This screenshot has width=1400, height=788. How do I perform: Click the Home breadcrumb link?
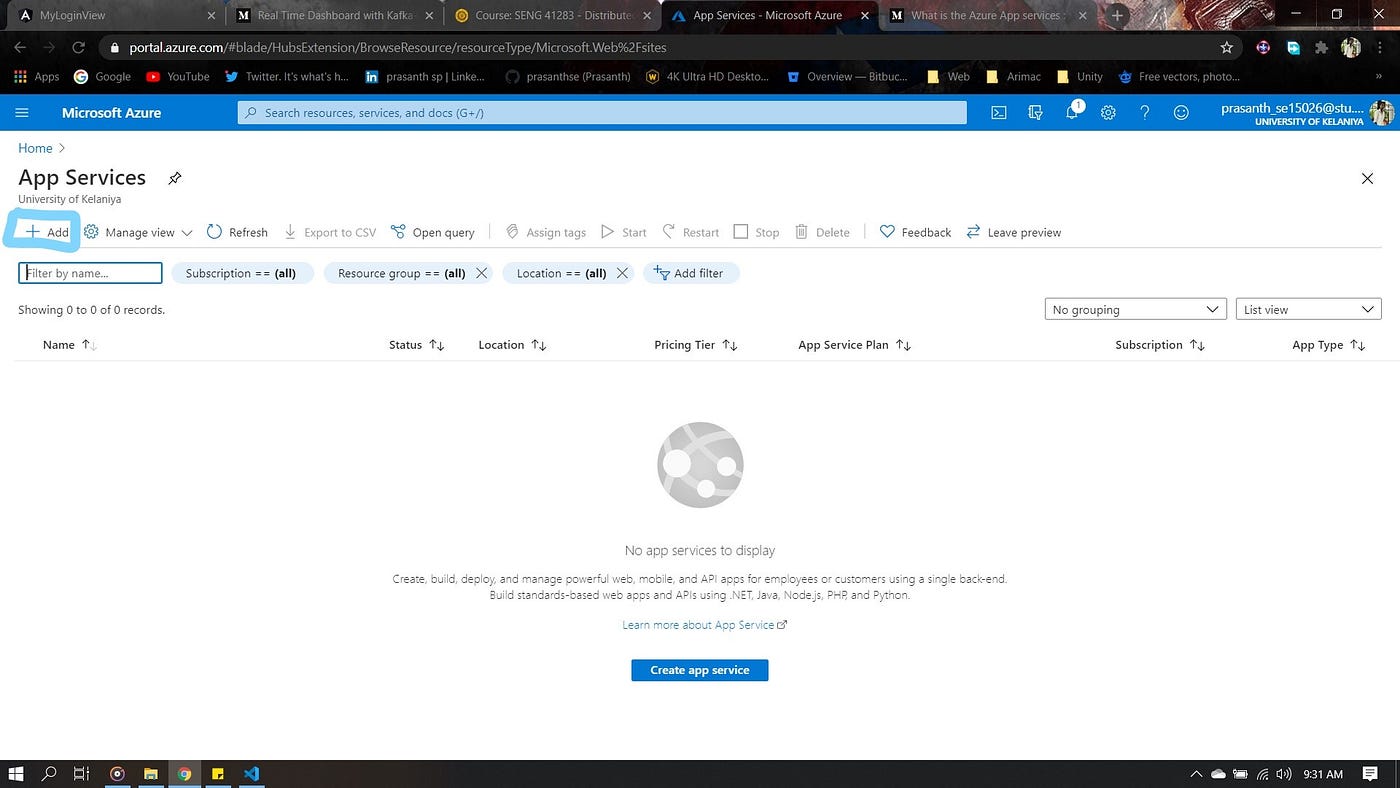(x=35, y=148)
